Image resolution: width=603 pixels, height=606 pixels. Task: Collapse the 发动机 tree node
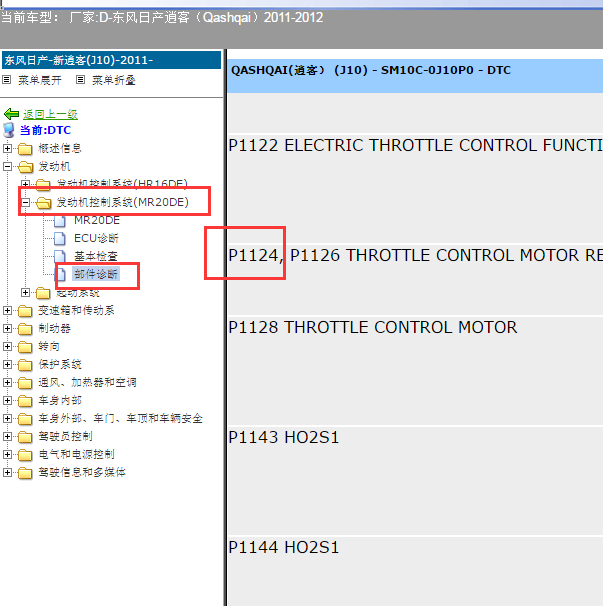7,167
